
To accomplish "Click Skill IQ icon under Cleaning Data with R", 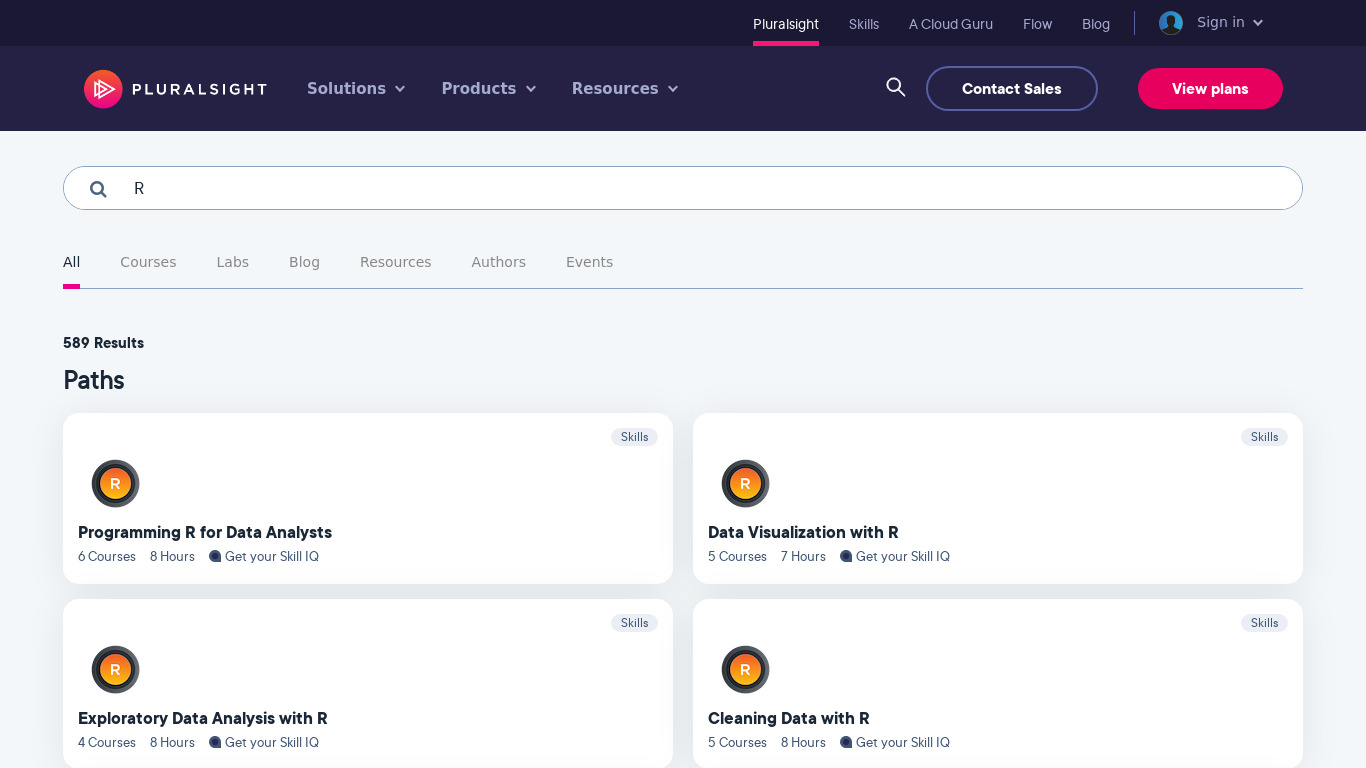I will [846, 743].
